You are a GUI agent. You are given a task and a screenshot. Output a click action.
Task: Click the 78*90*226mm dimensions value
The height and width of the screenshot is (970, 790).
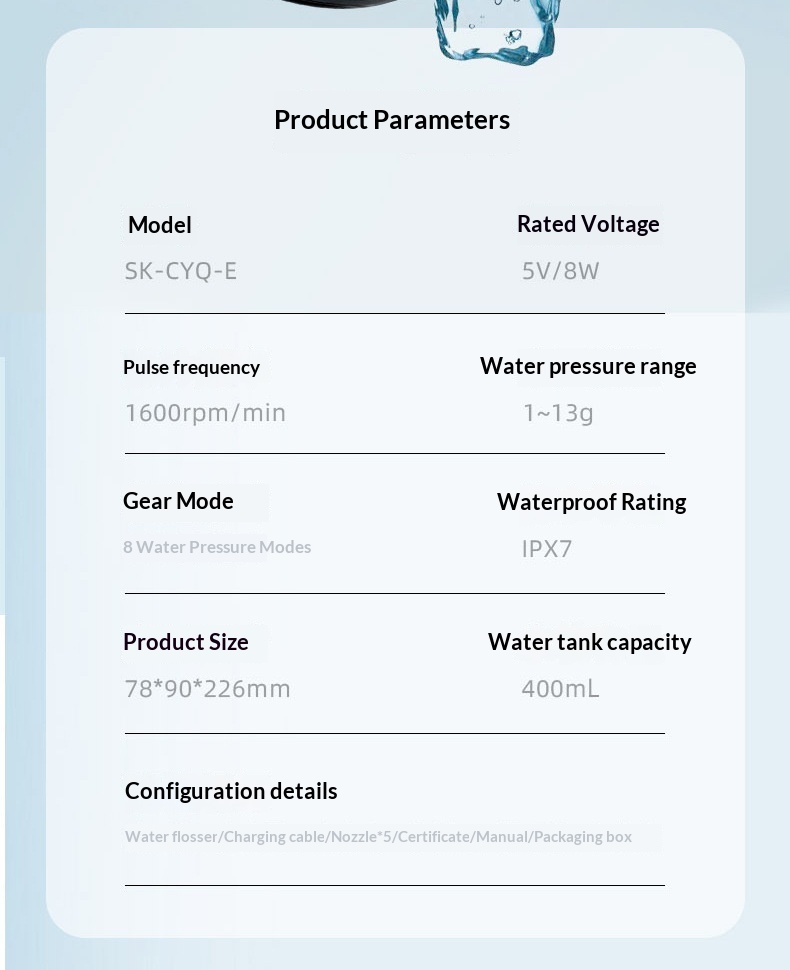click(207, 688)
